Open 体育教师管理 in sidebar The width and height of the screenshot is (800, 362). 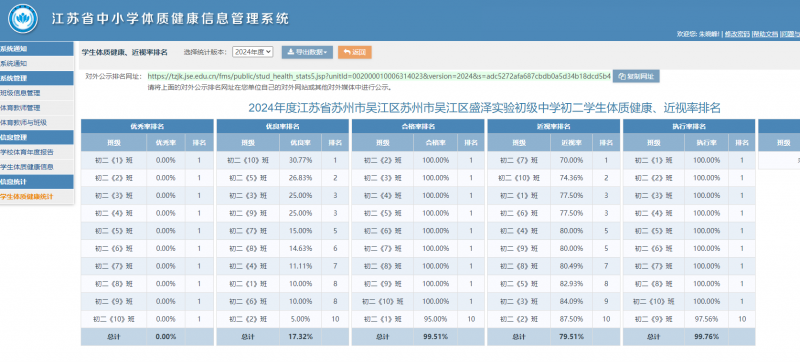tap(37, 108)
